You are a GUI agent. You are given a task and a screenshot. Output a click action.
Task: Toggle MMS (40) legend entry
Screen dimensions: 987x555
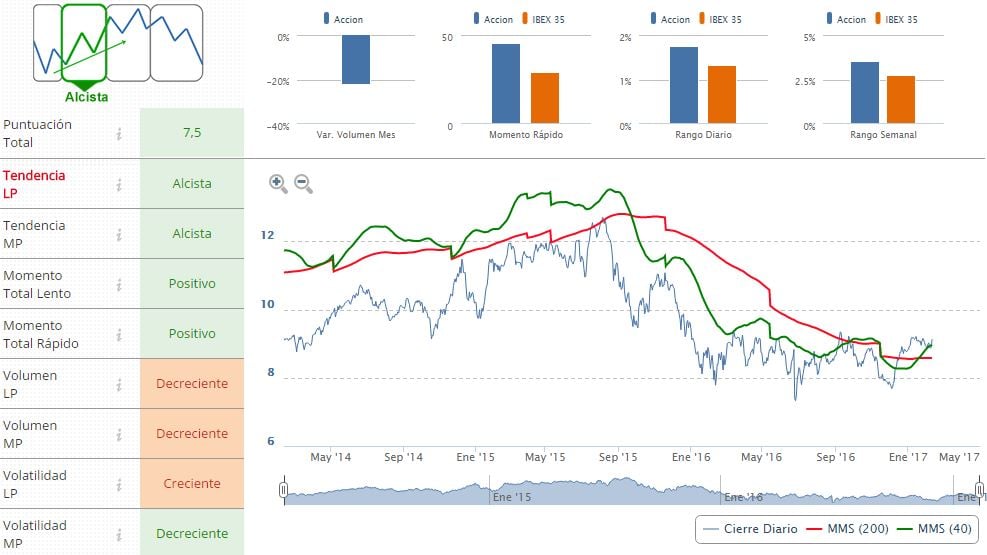pyautogui.click(x=937, y=528)
